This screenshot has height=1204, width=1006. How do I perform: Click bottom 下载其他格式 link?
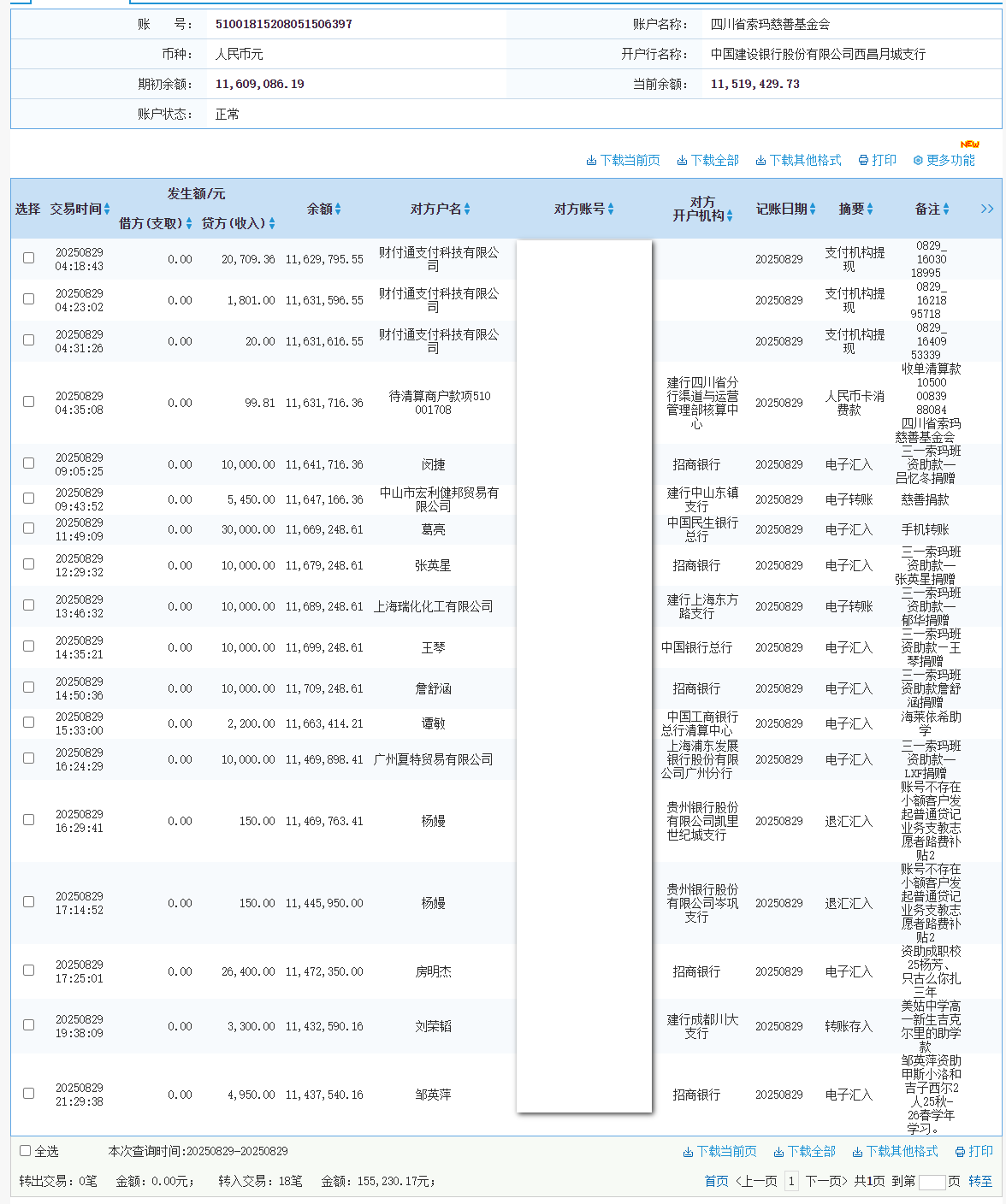pyautogui.click(x=895, y=1152)
